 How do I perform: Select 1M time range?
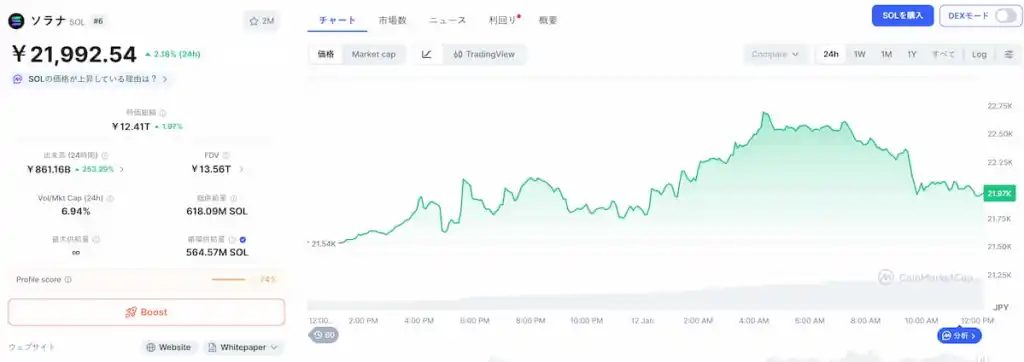point(886,54)
